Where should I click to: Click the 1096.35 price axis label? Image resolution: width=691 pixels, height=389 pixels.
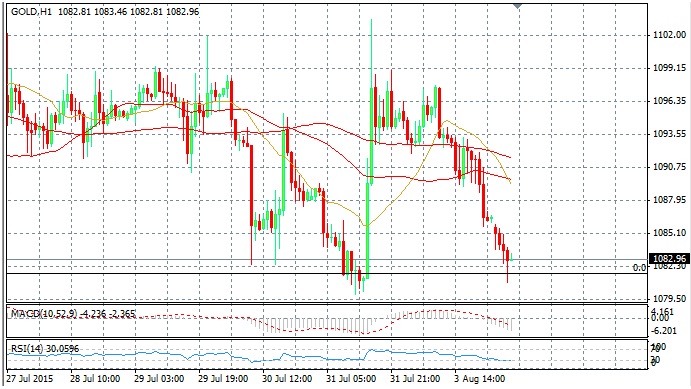pos(669,101)
